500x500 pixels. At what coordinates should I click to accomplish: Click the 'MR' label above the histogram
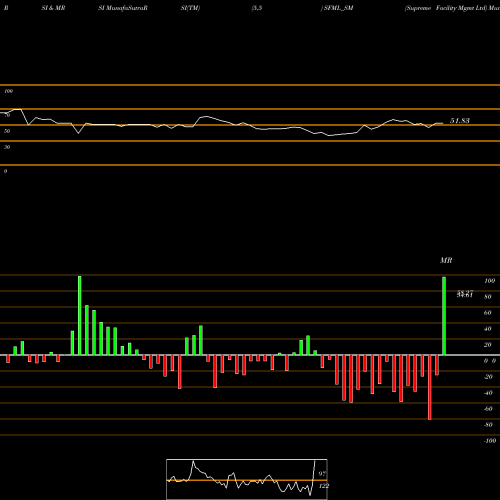(446, 260)
